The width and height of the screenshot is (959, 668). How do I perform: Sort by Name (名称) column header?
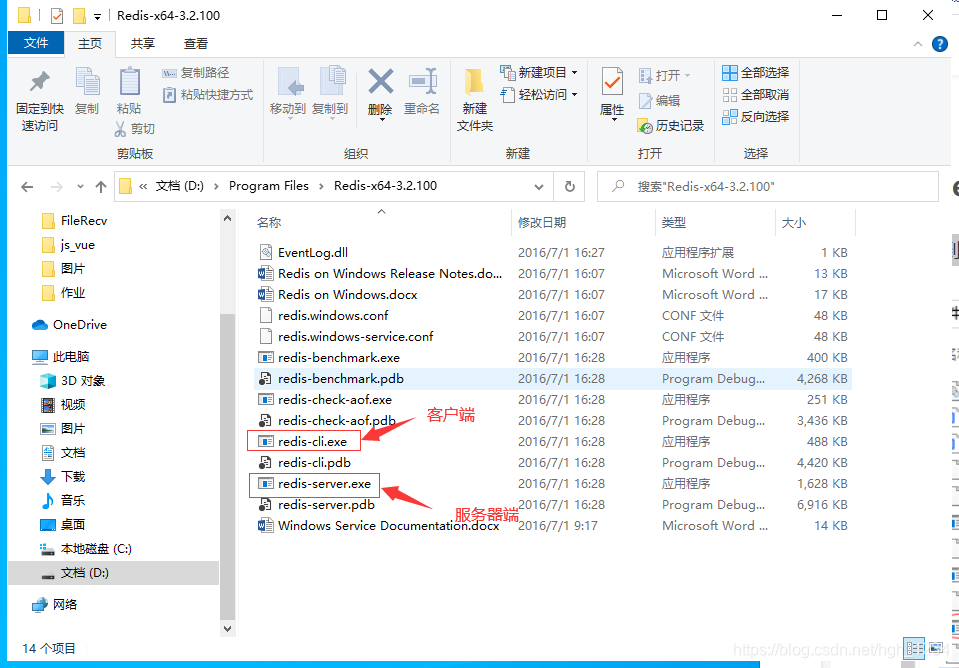click(268, 223)
